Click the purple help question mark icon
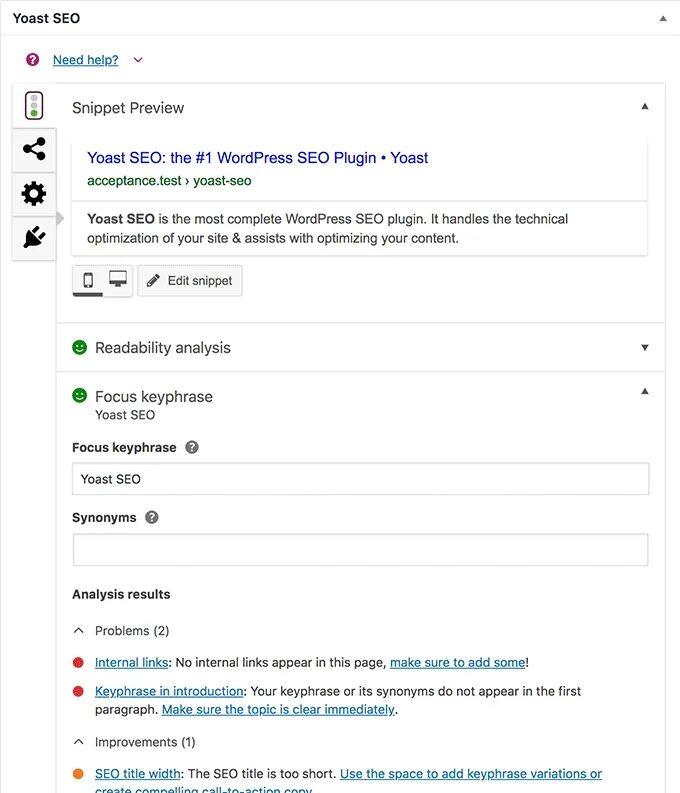680x793 pixels. (x=33, y=60)
